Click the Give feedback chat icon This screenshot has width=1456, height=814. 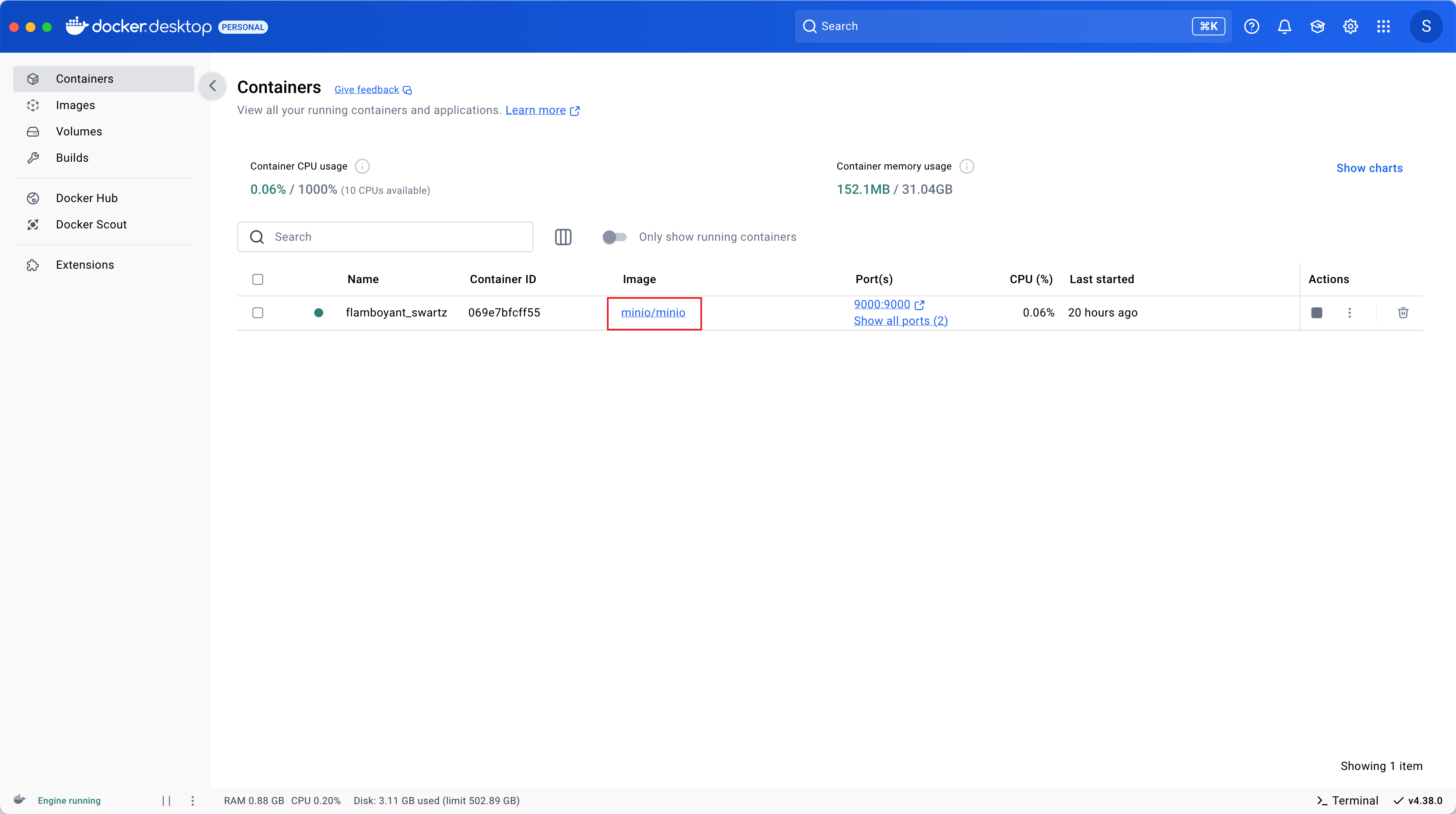pos(407,91)
